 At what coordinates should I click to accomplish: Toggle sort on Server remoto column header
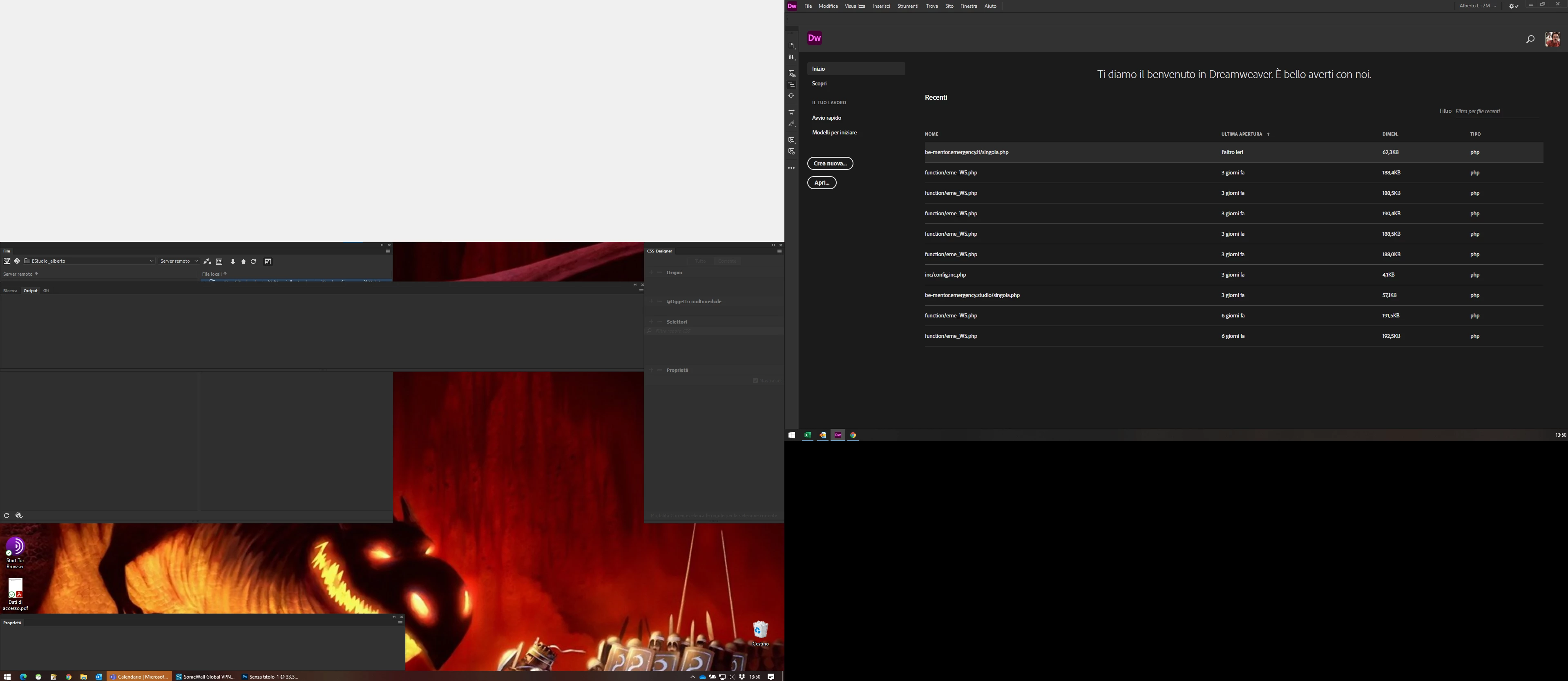[x=21, y=274]
